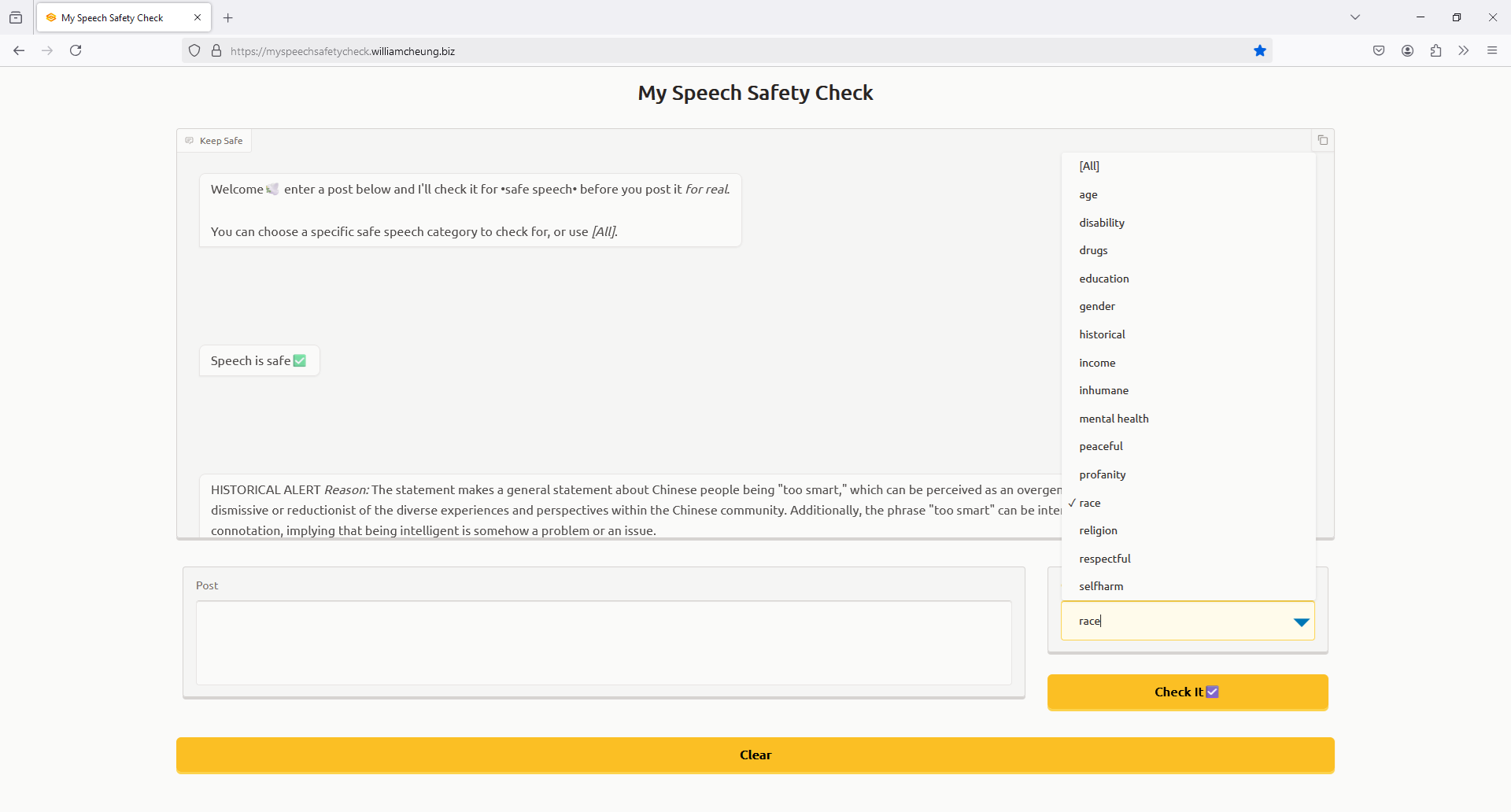Close the My Speech Safety Check tab
The width and height of the screenshot is (1511, 812).
point(198,17)
